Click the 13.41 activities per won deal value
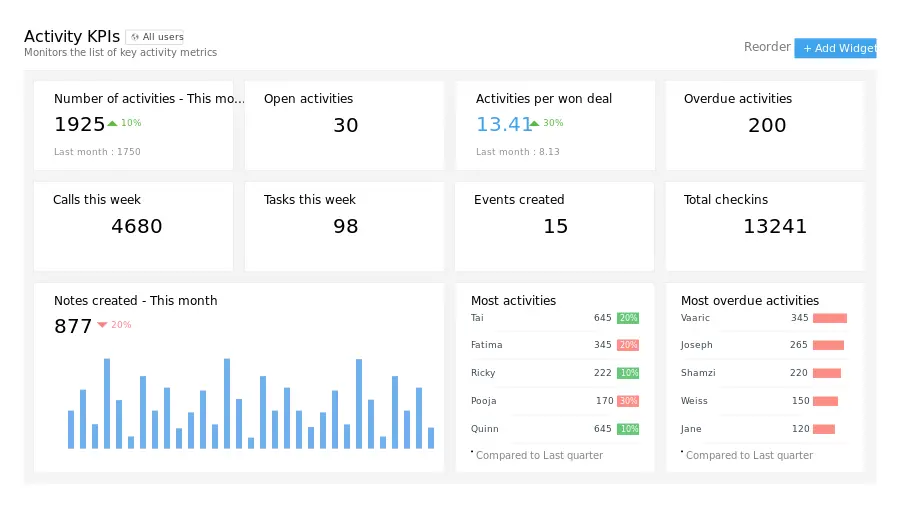900x510 pixels. pos(504,124)
